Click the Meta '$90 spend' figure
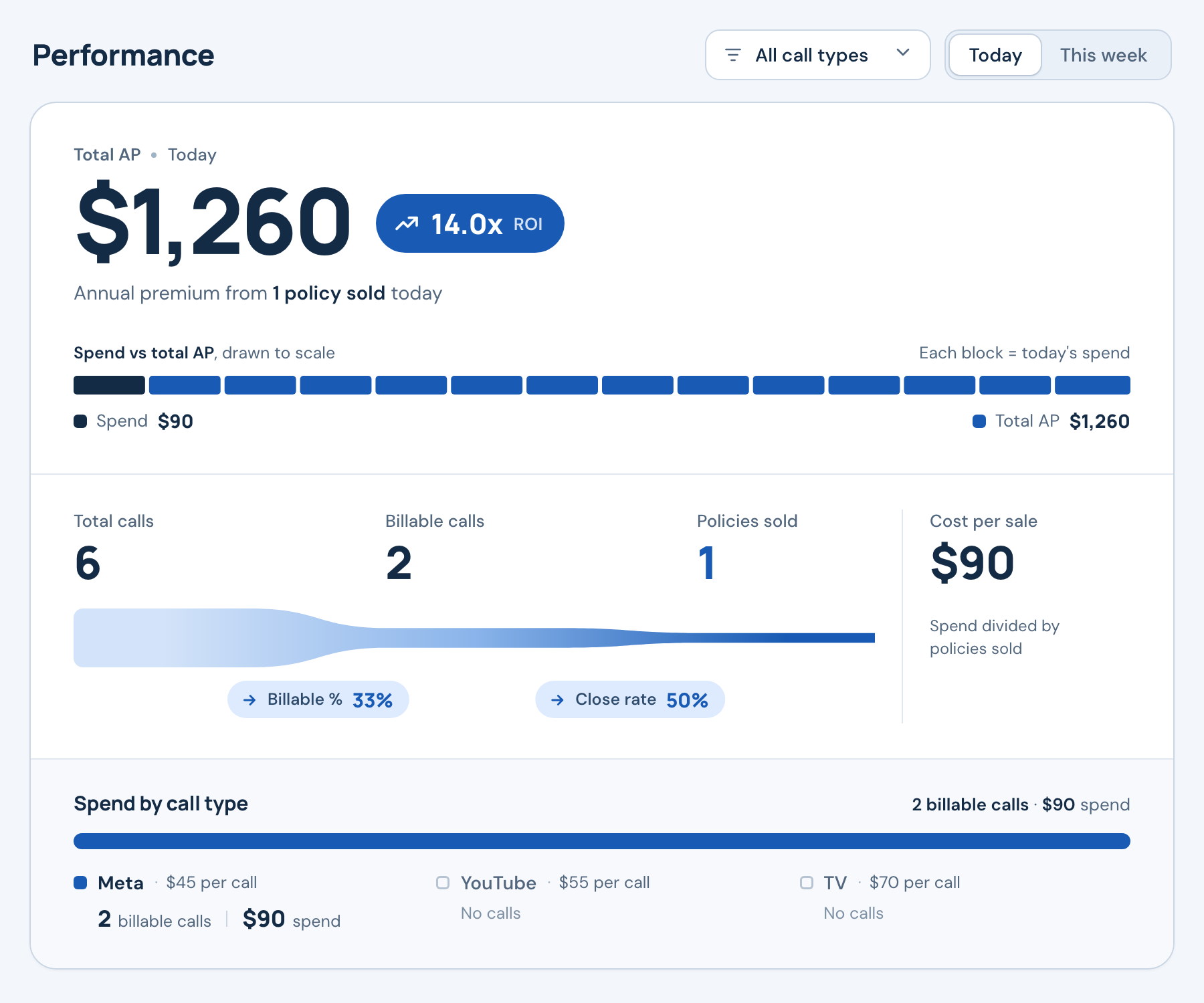The image size is (1204, 1003). pyautogui.click(x=292, y=919)
